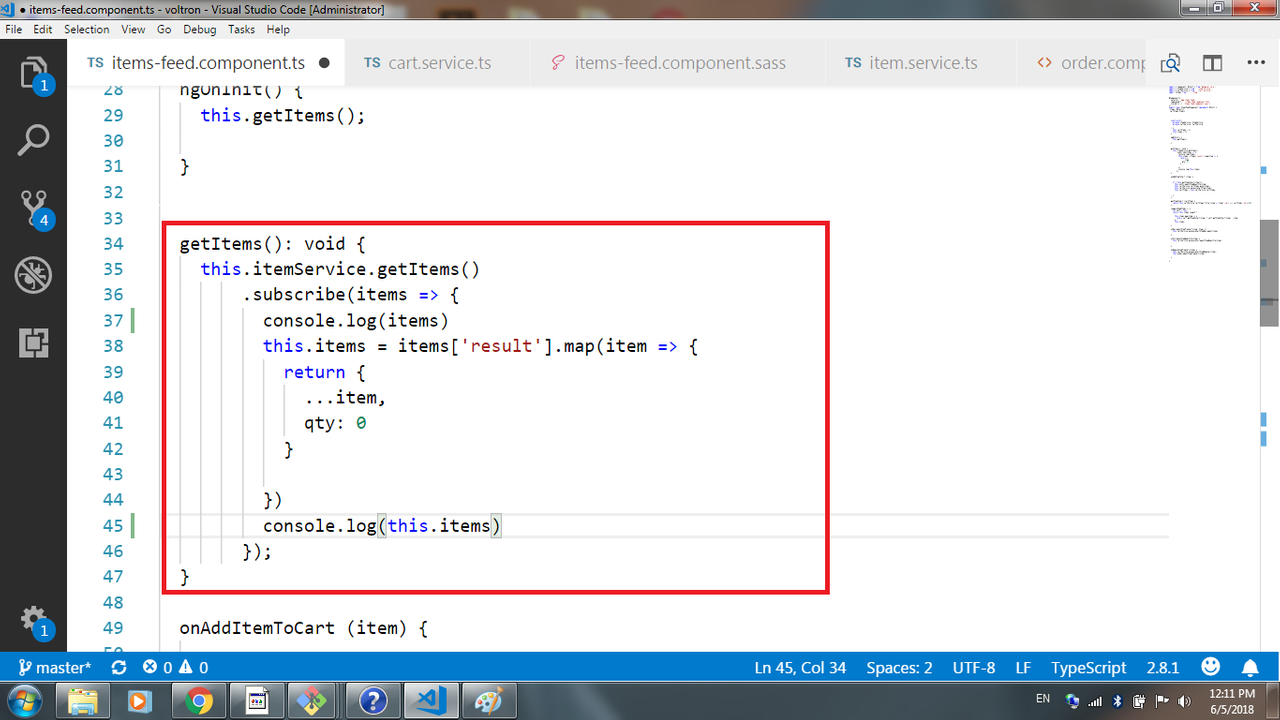Open the Help menu
This screenshot has width=1280, height=720.
click(278, 30)
